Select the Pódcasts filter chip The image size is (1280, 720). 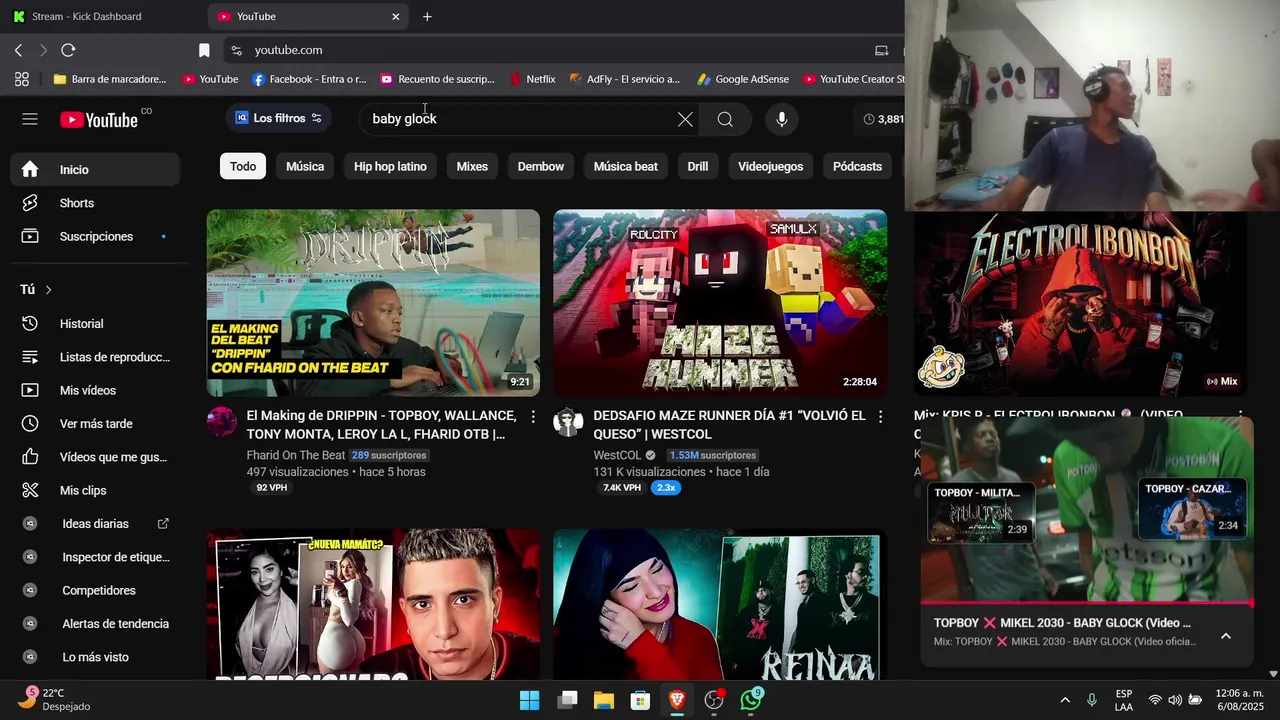[857, 166]
